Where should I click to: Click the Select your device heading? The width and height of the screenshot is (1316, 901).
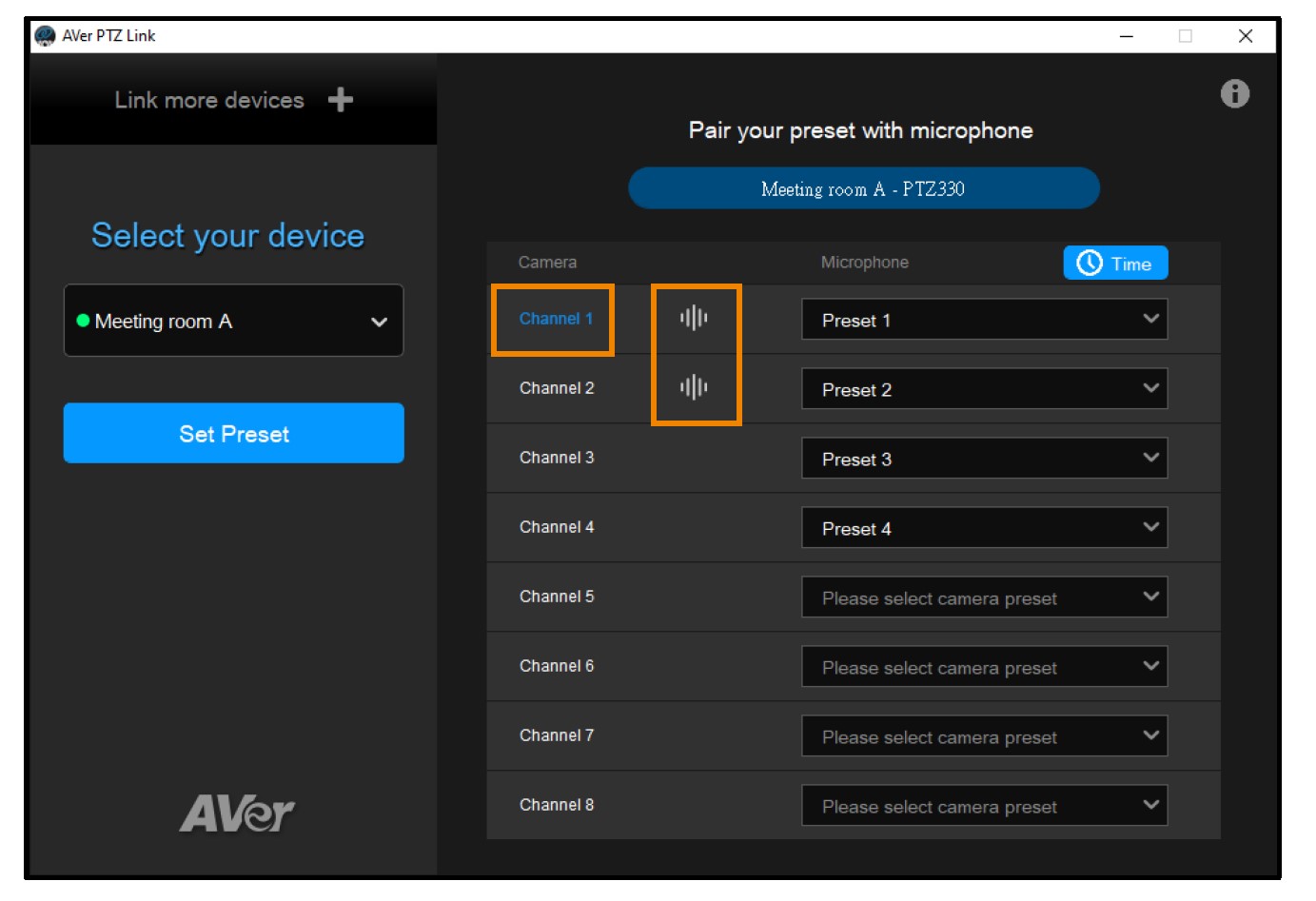tap(227, 236)
